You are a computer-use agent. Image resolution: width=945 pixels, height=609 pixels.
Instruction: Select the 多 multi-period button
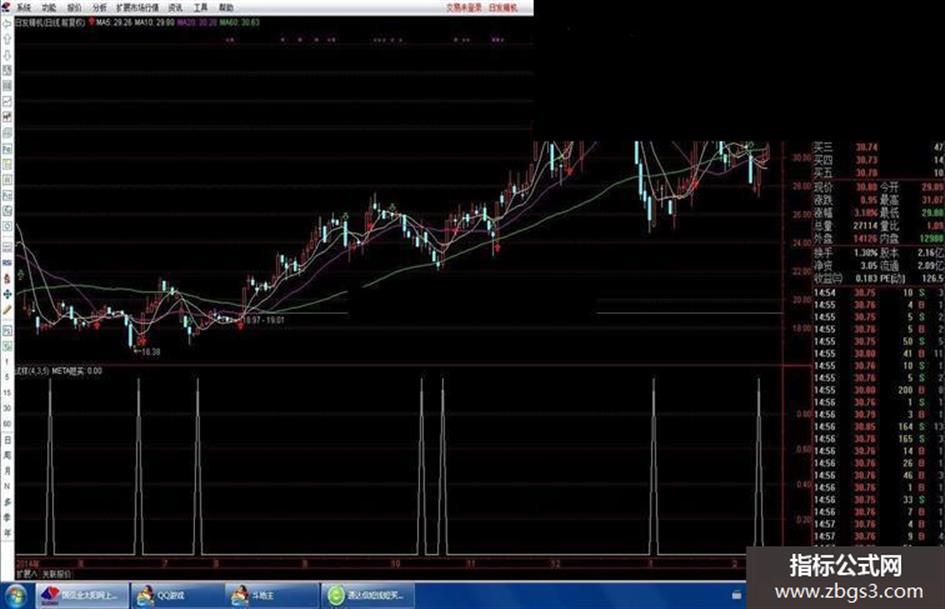pos(7,502)
